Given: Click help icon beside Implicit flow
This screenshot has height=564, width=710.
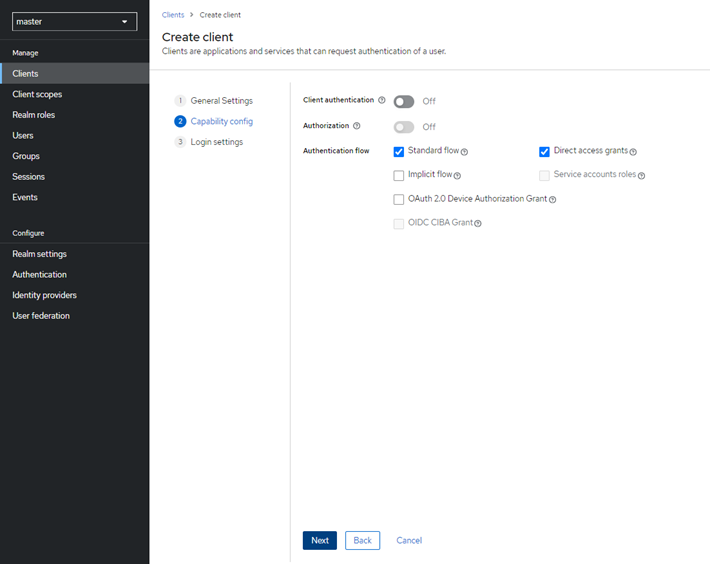Looking at the screenshot, I should (x=457, y=176).
